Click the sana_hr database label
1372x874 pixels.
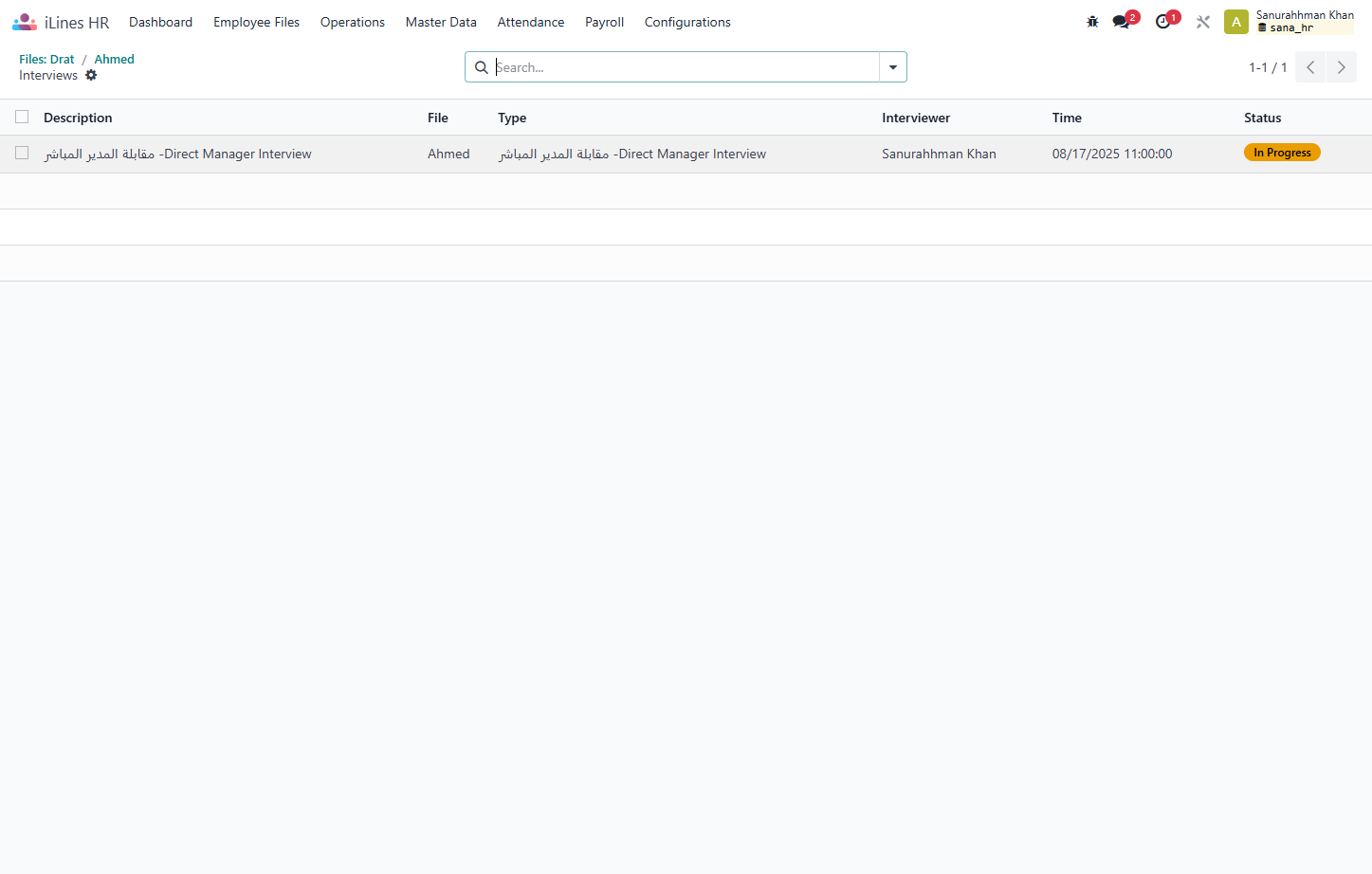[1286, 28]
